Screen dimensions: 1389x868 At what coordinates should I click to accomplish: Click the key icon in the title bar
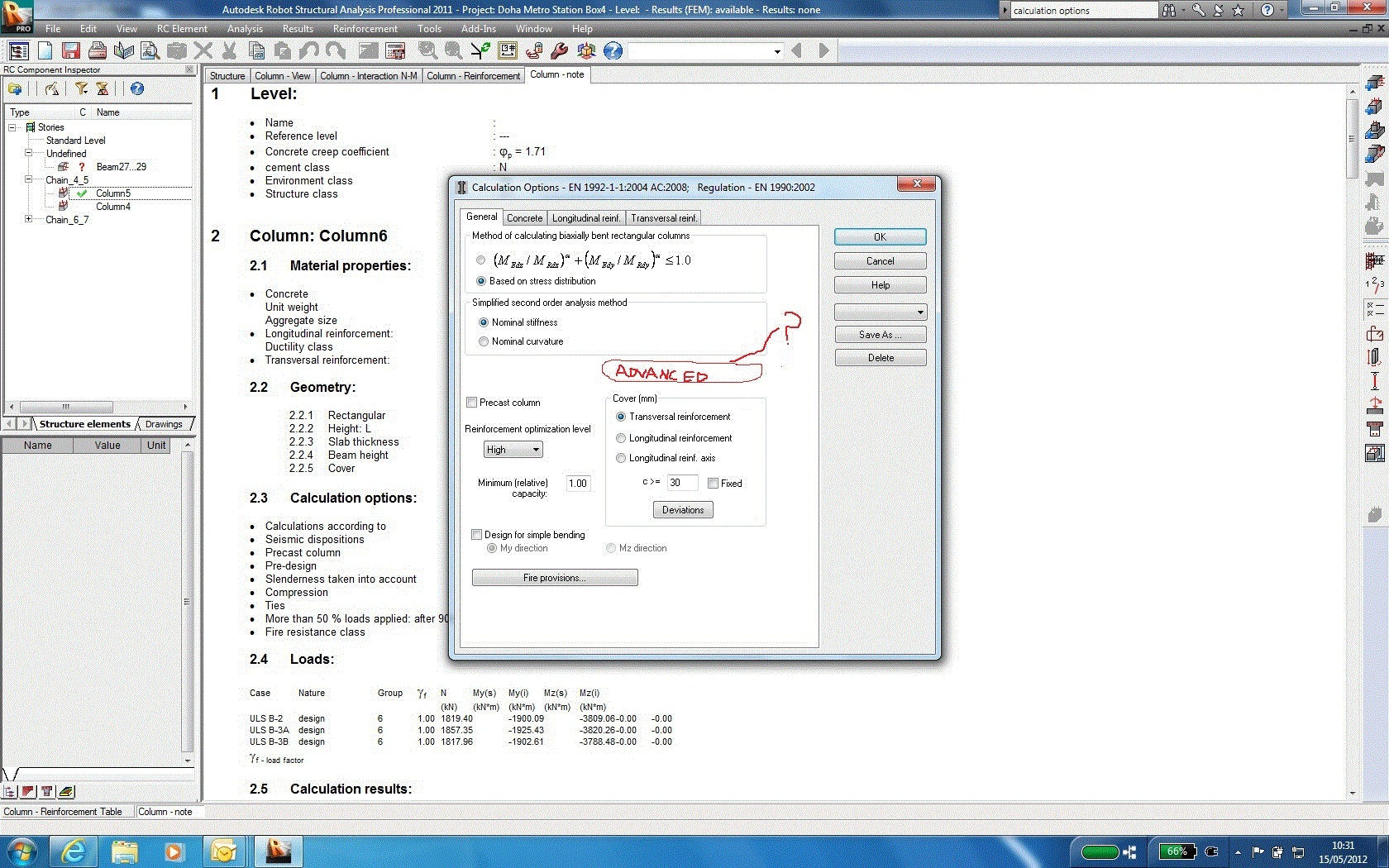pos(1198,10)
